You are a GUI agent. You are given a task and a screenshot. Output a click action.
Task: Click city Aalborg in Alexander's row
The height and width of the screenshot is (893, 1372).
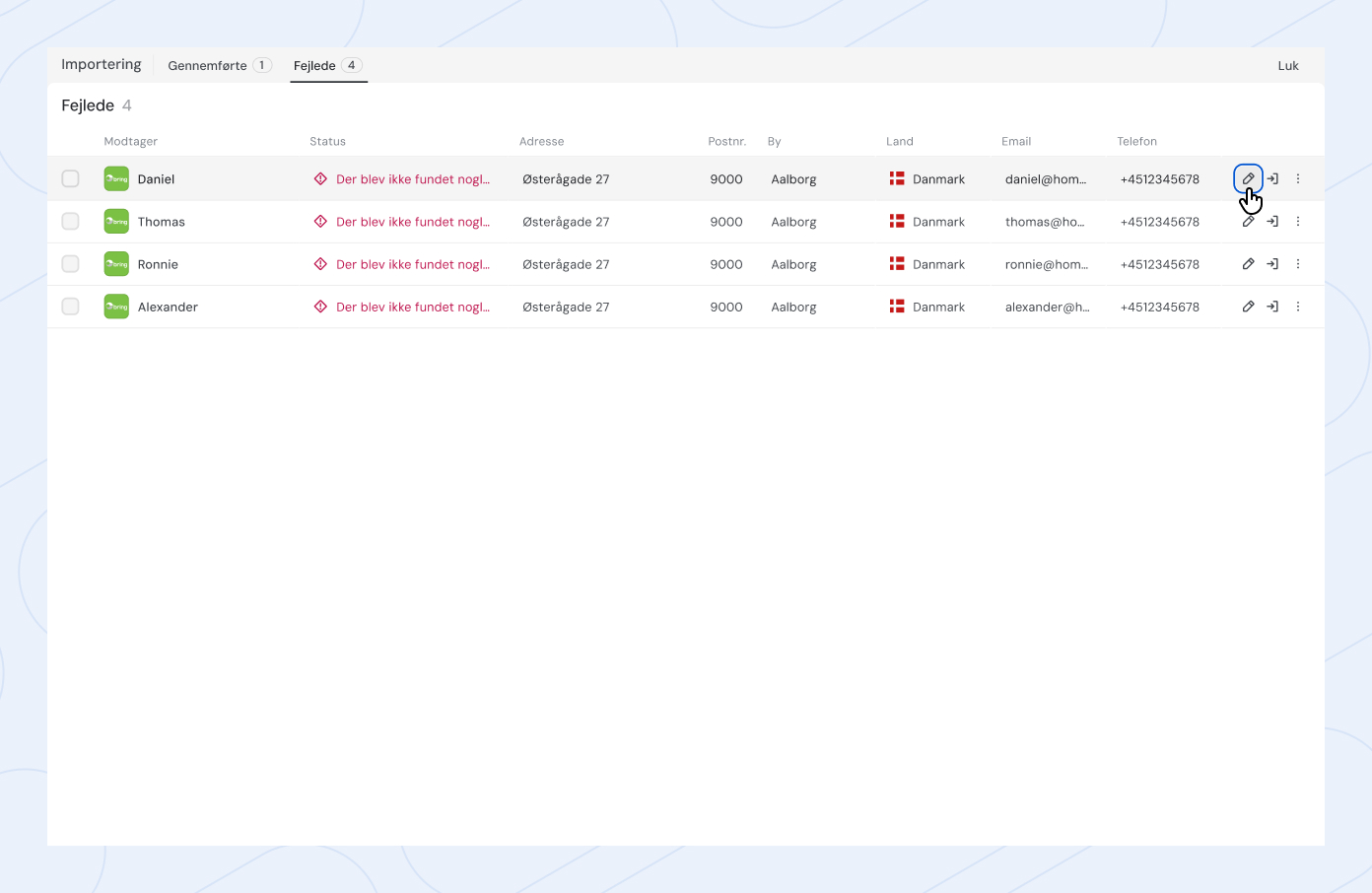(793, 307)
